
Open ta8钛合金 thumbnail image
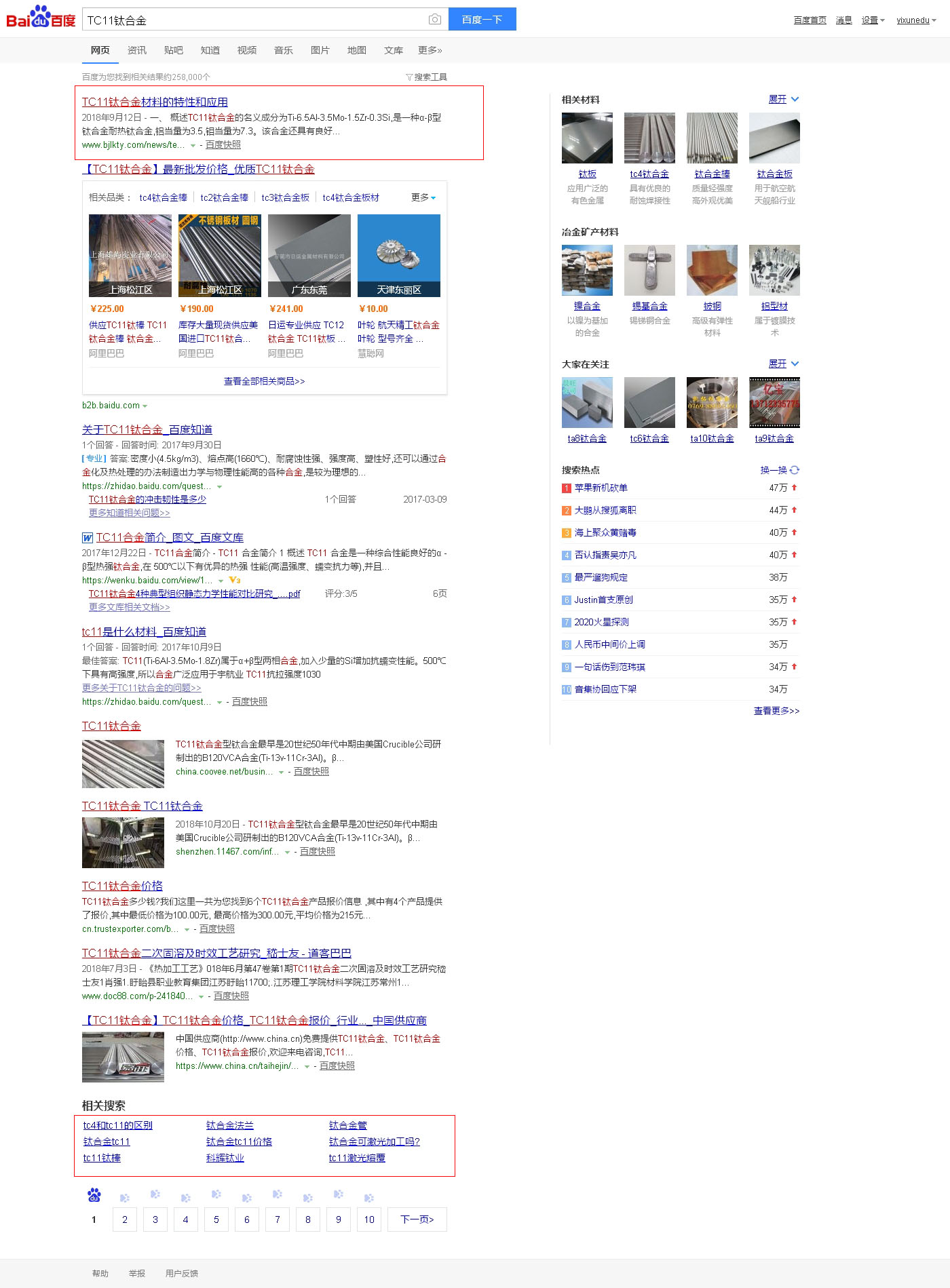pos(587,402)
